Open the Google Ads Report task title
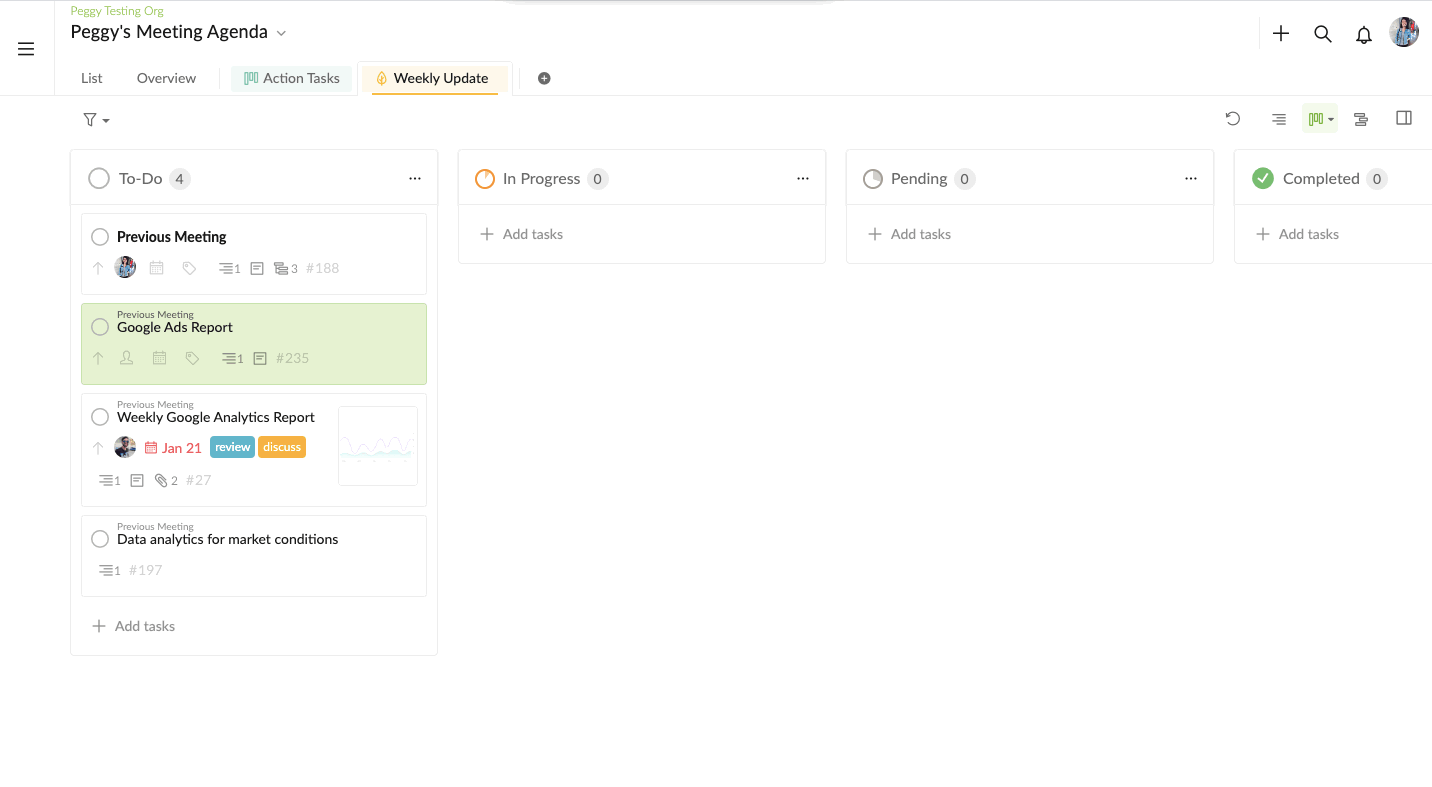Screen dimensions: 1432x787 175,327
